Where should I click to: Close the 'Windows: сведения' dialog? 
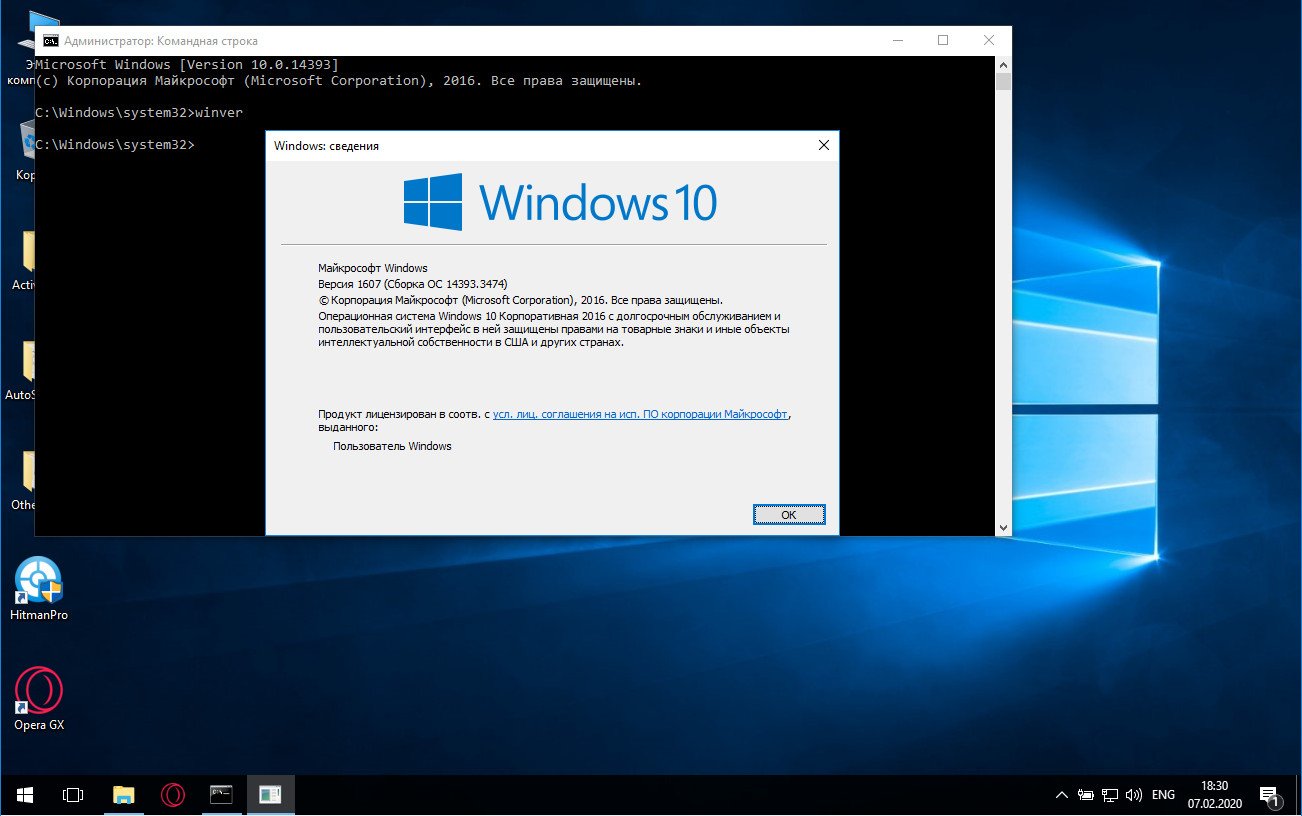pyautogui.click(x=823, y=145)
